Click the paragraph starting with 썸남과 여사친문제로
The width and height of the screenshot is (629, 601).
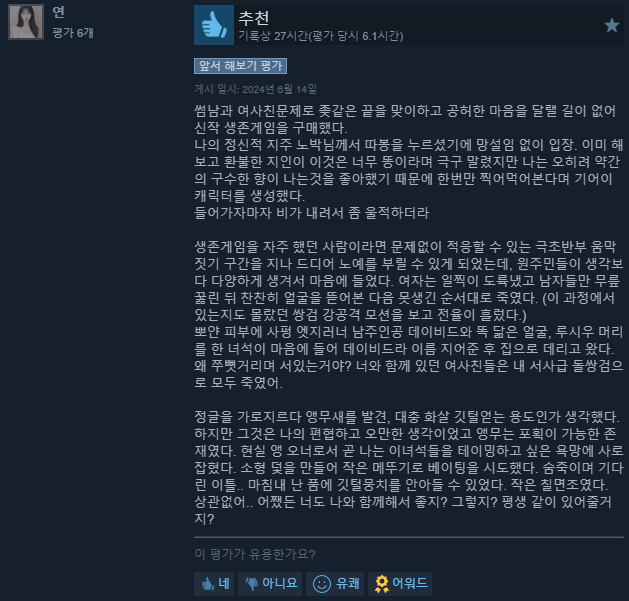(x=408, y=161)
